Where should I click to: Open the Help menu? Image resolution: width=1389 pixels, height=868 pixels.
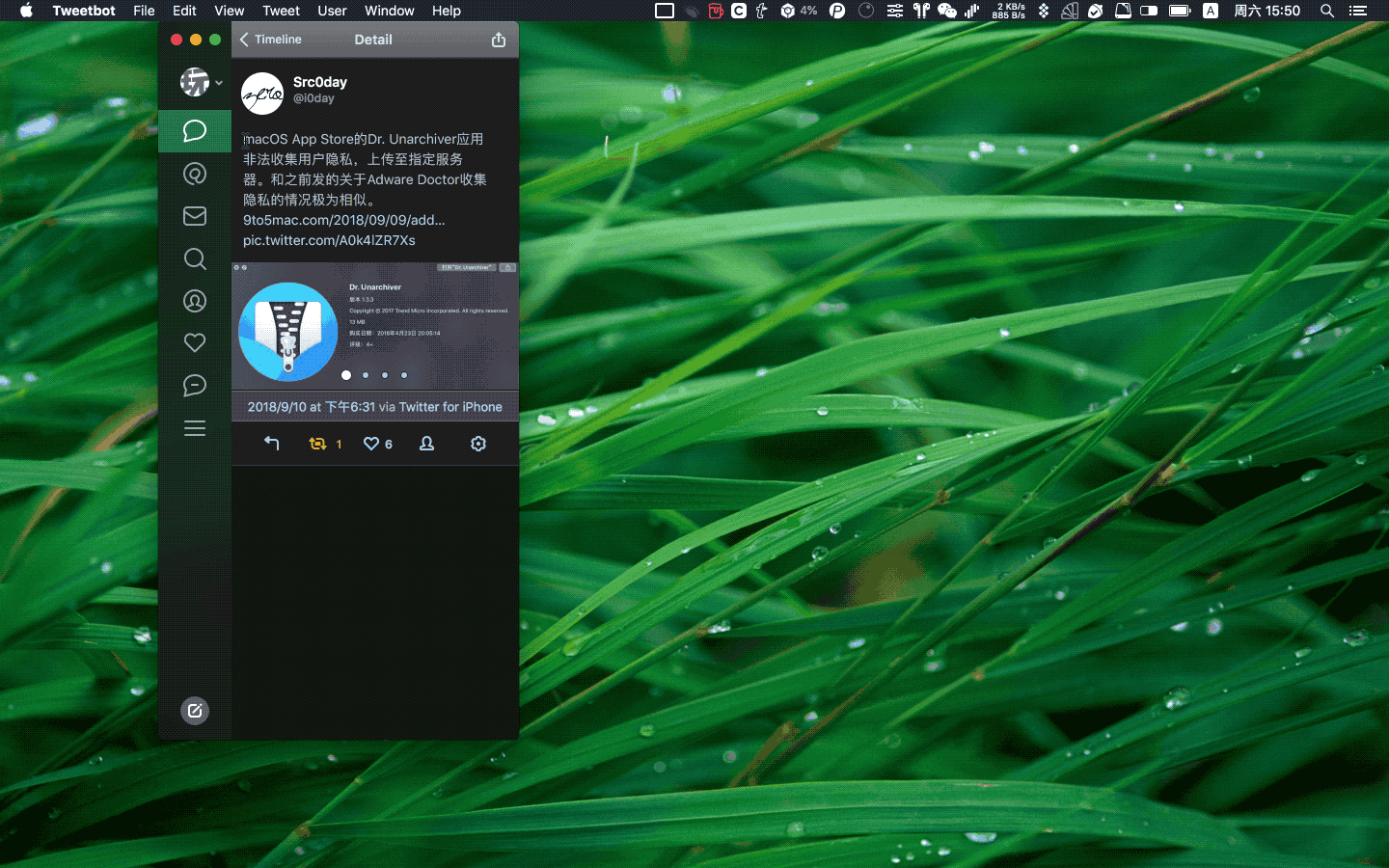point(446,11)
